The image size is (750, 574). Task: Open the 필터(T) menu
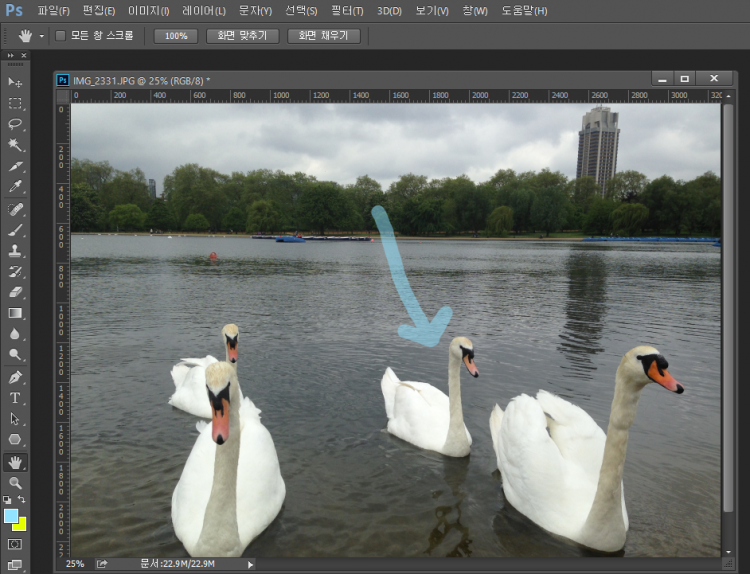tap(346, 11)
